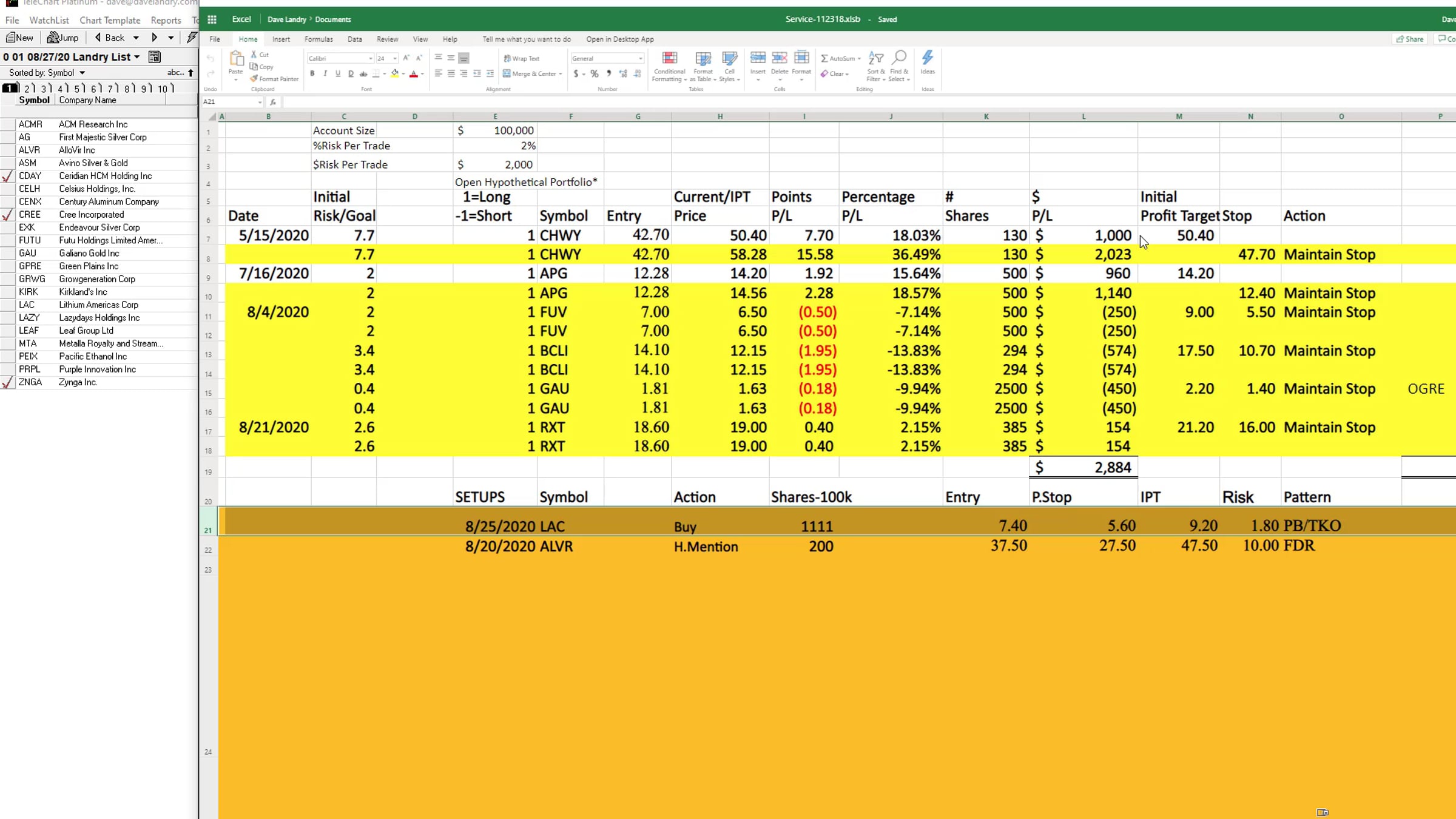Open the Conditional Formatting button
The width and height of the screenshot is (1456, 819).
pyautogui.click(x=669, y=66)
